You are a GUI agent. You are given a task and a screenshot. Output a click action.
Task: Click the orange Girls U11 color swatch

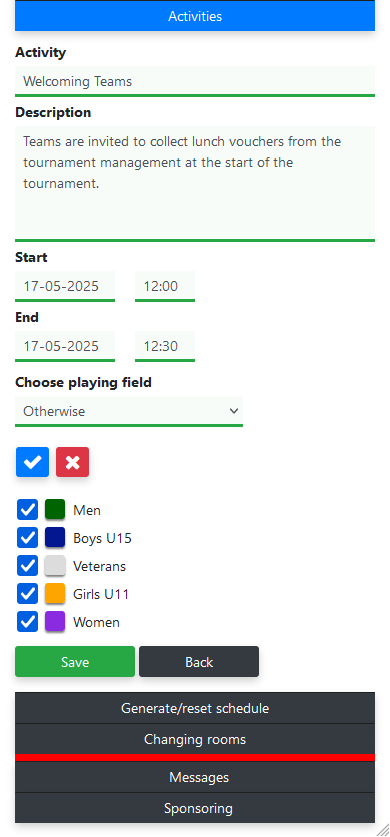pyautogui.click(x=55, y=593)
